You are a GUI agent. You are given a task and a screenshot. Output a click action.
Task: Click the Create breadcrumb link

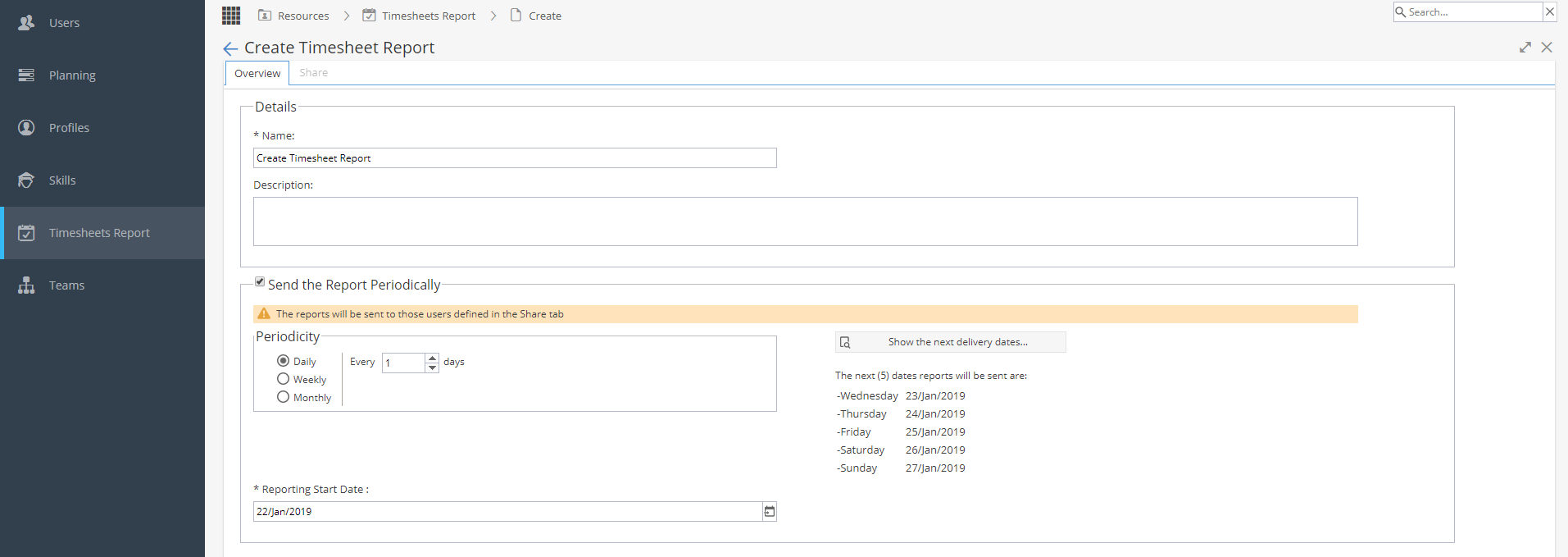(545, 16)
